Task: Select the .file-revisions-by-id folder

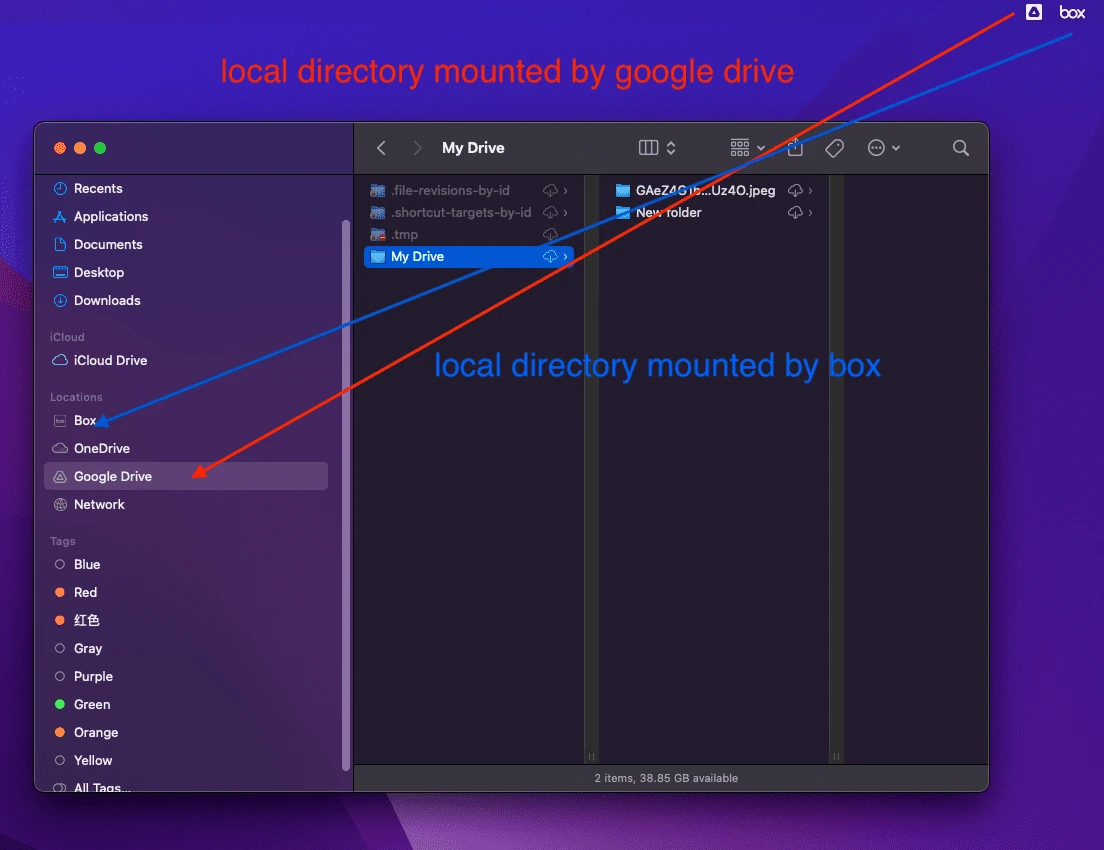Action: pos(469,191)
